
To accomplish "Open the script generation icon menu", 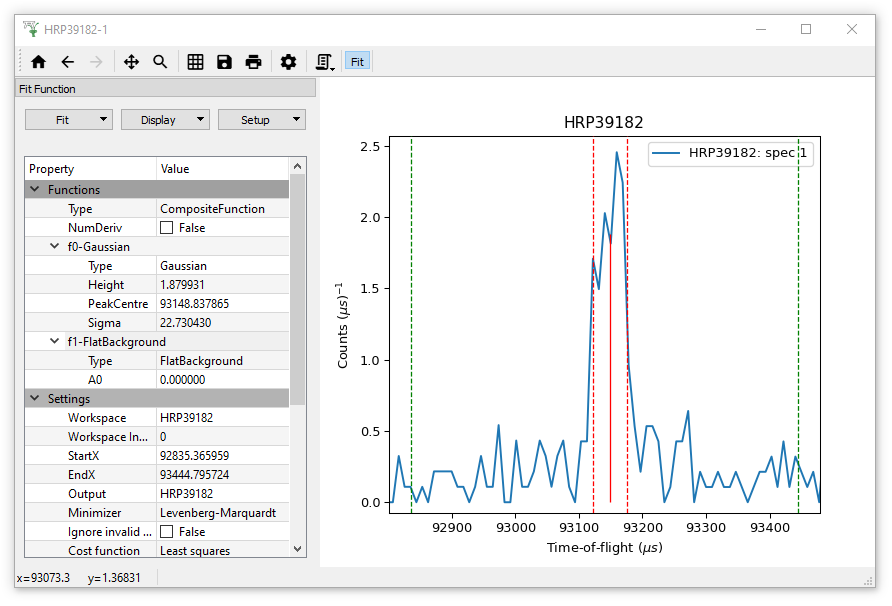I will (x=324, y=62).
